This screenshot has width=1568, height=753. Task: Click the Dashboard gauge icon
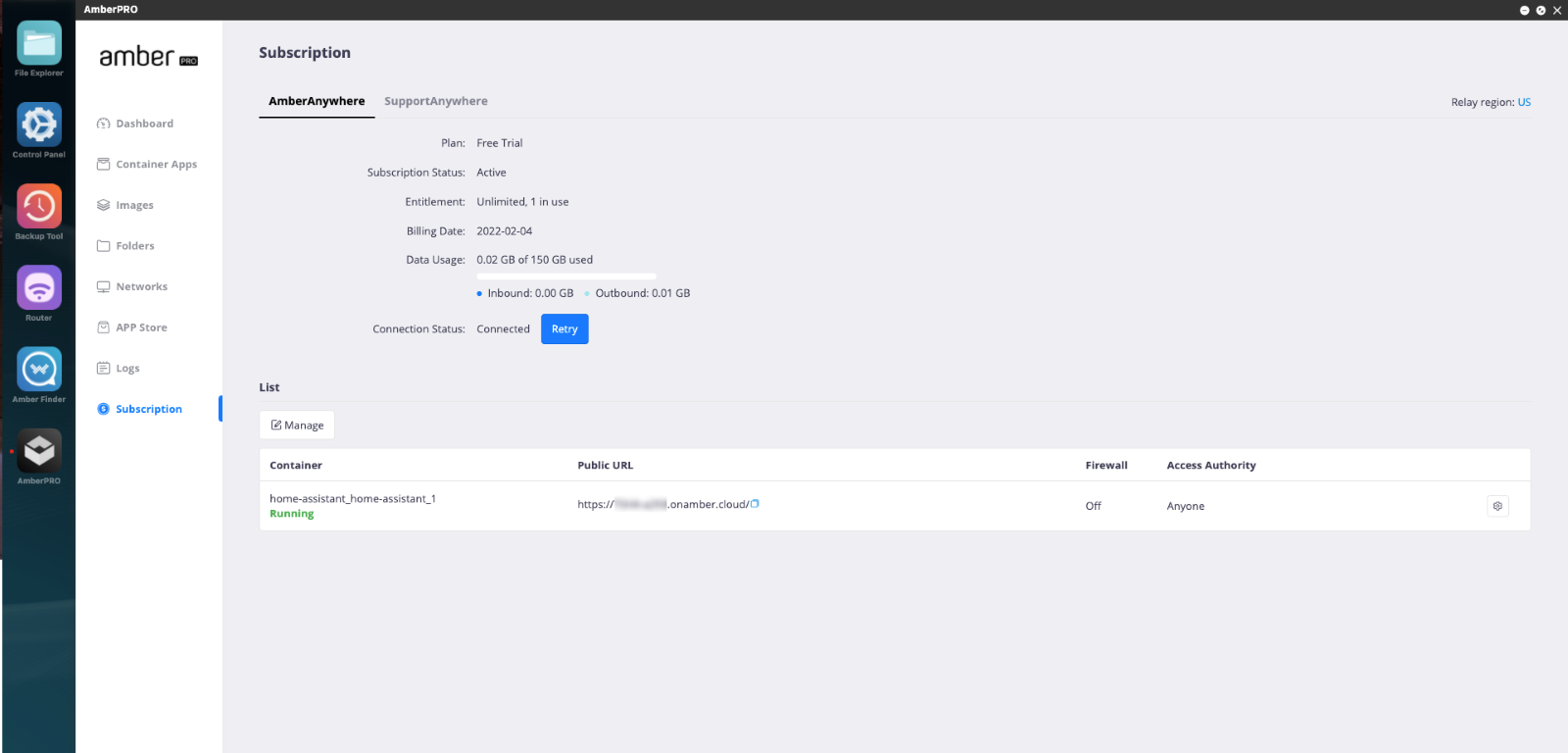103,124
